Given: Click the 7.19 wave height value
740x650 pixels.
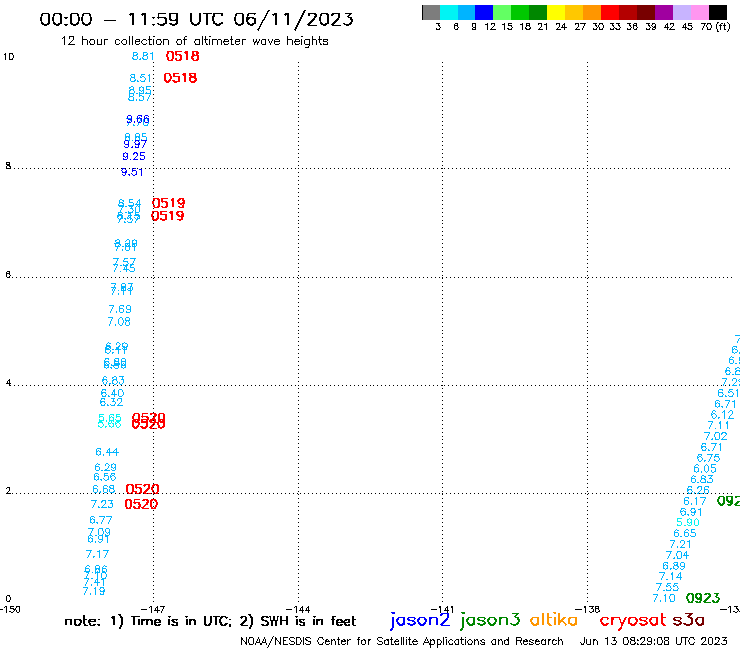Looking at the screenshot, I should coord(94,591).
